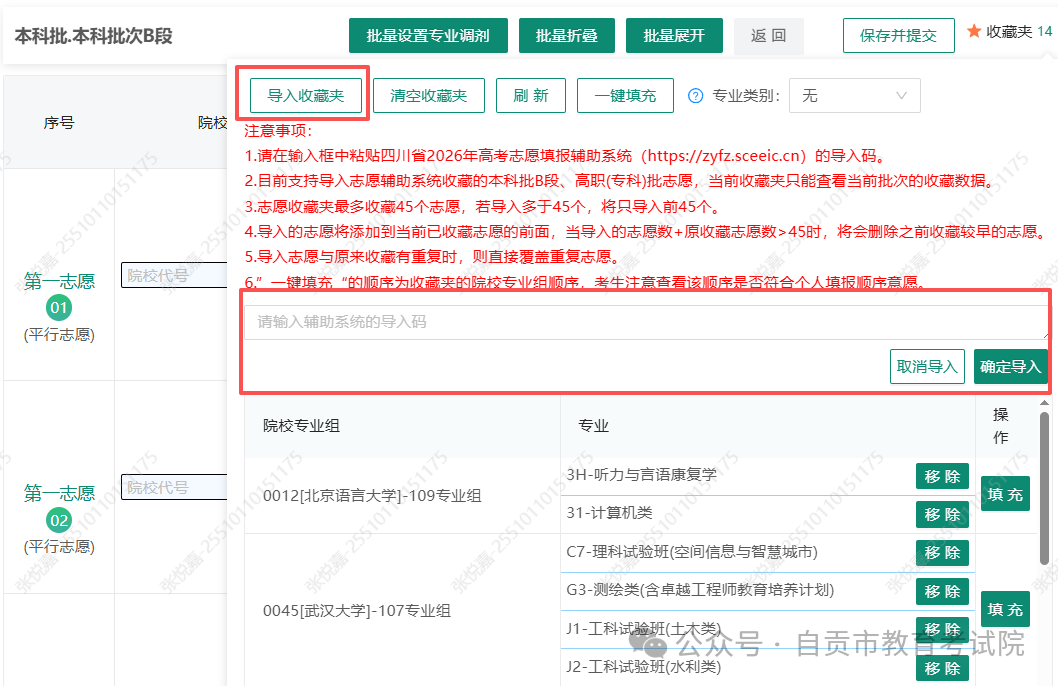Click the 批量设置专业调剂 button
The image size is (1058, 686).
(x=428, y=36)
